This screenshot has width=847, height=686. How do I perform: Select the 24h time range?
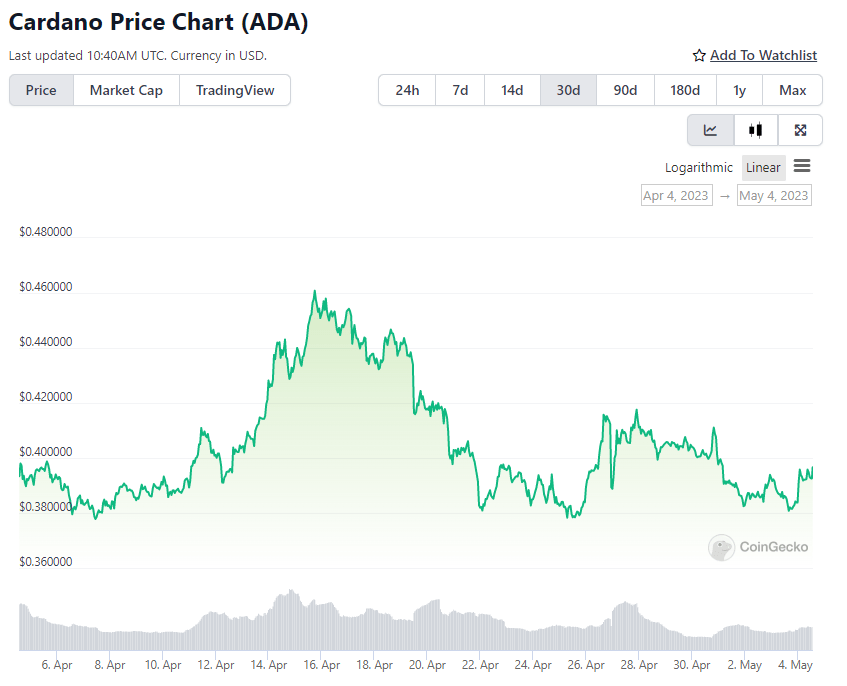407,90
